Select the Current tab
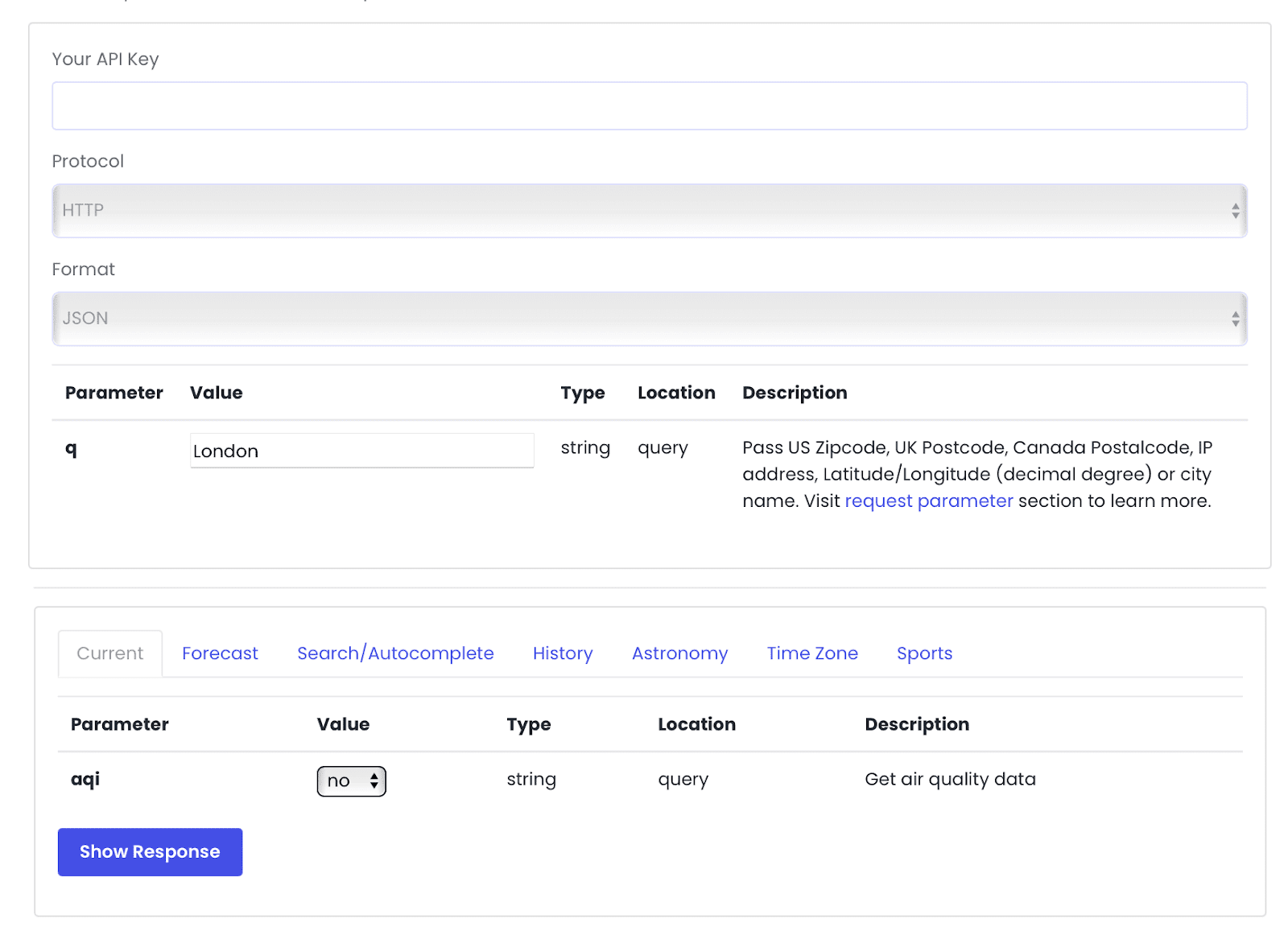The image size is (1288, 931). pos(110,653)
